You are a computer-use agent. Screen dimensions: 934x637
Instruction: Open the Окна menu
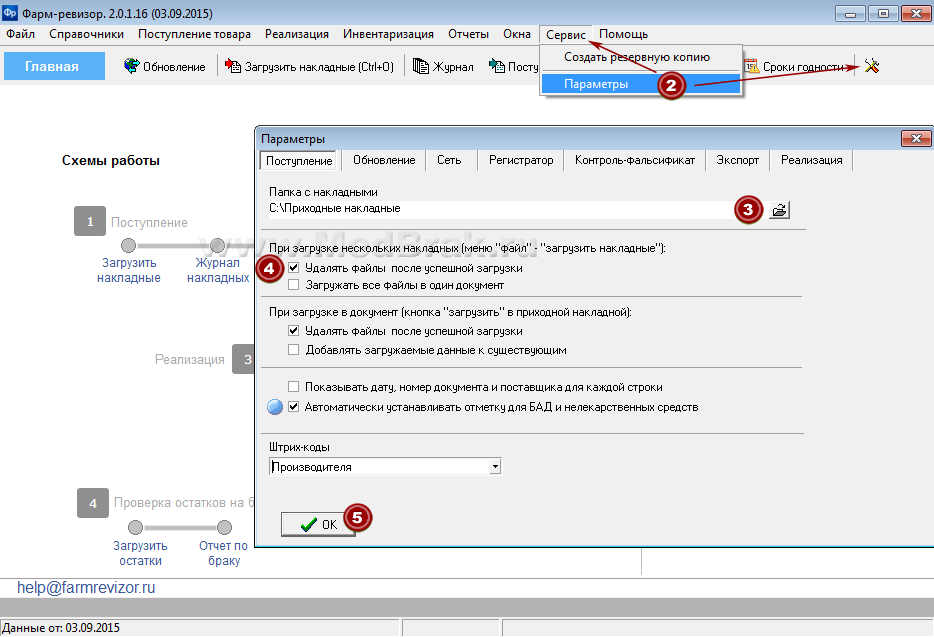tap(516, 34)
